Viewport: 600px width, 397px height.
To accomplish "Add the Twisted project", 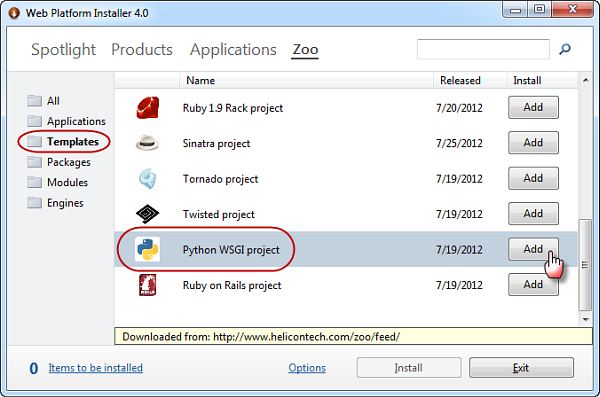I will click(533, 214).
